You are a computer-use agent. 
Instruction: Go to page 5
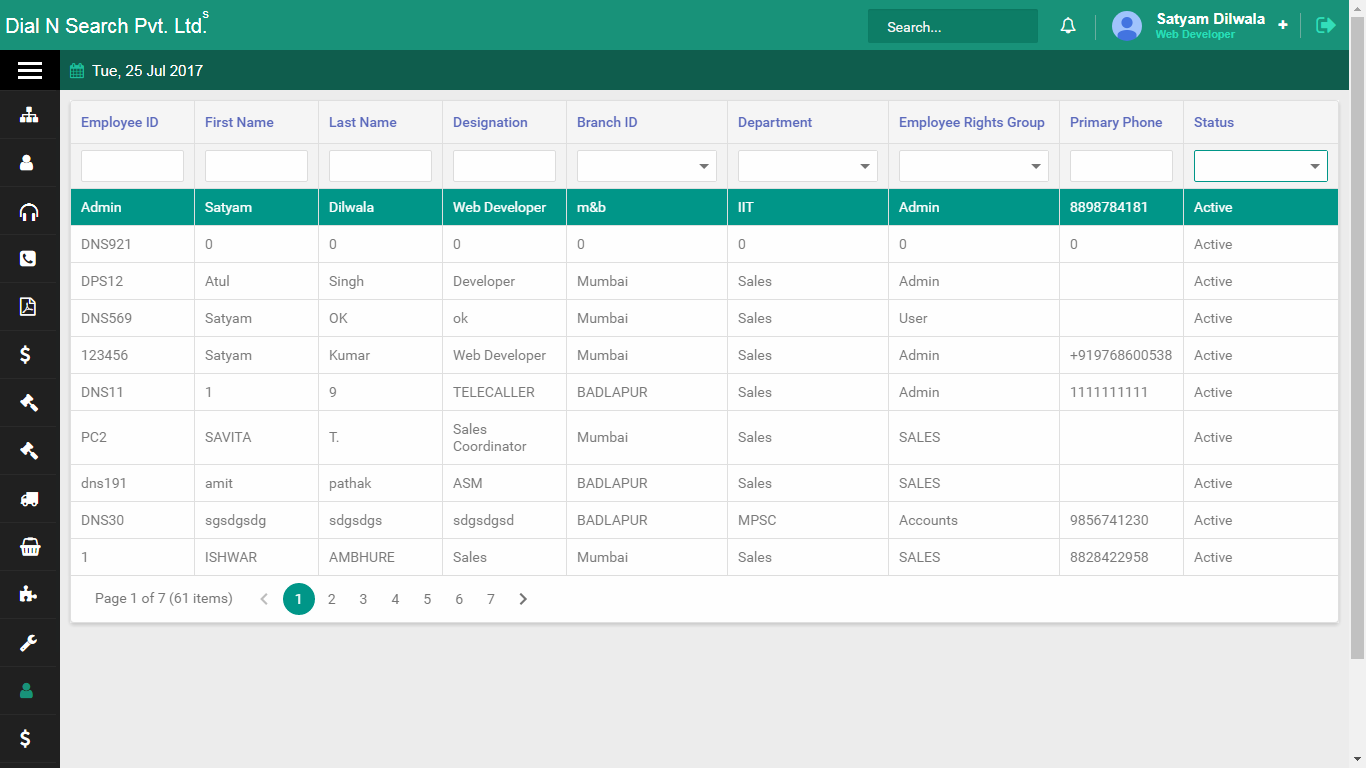(427, 599)
